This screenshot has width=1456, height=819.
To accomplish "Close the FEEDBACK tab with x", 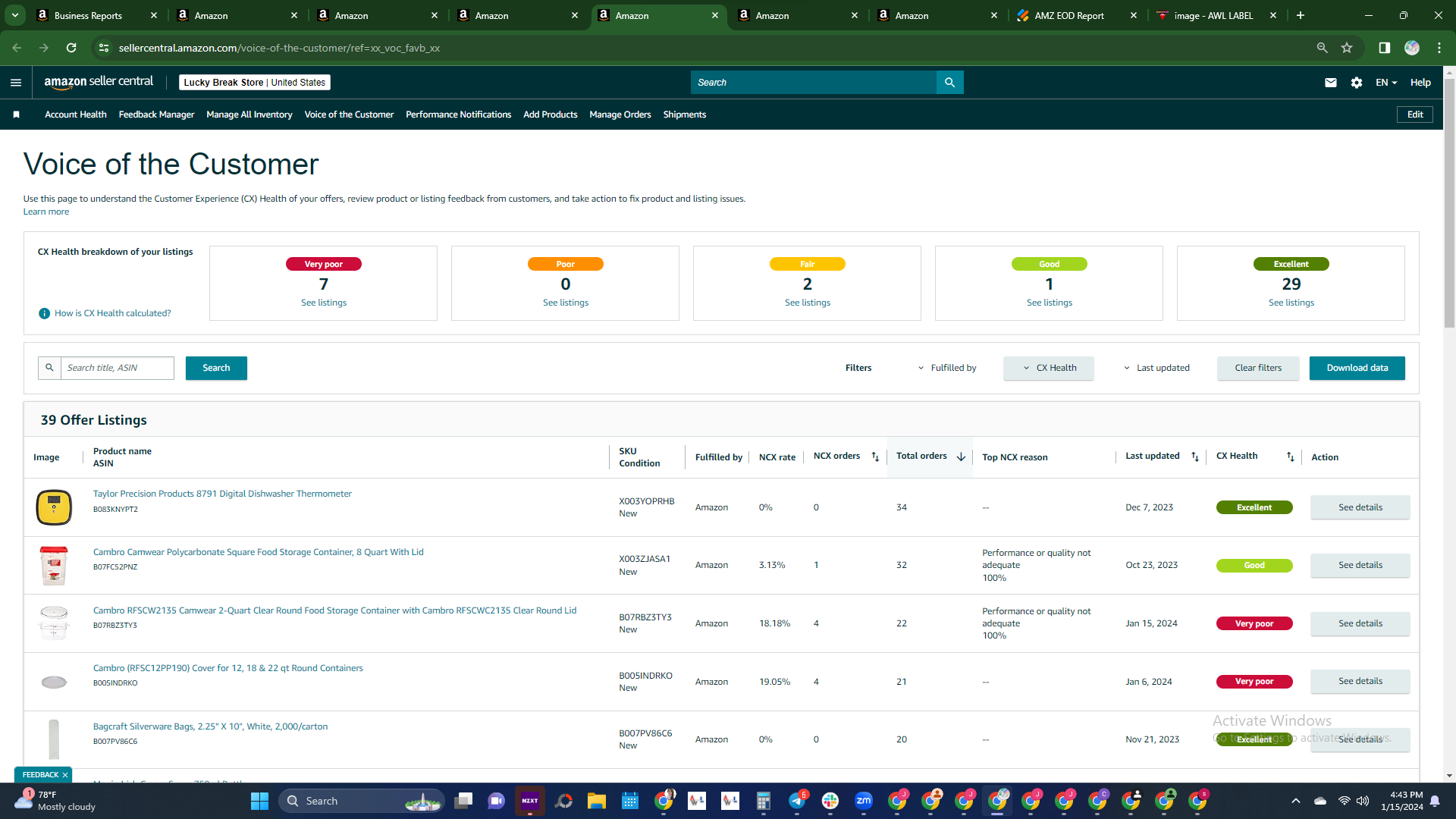I will pos(65,775).
